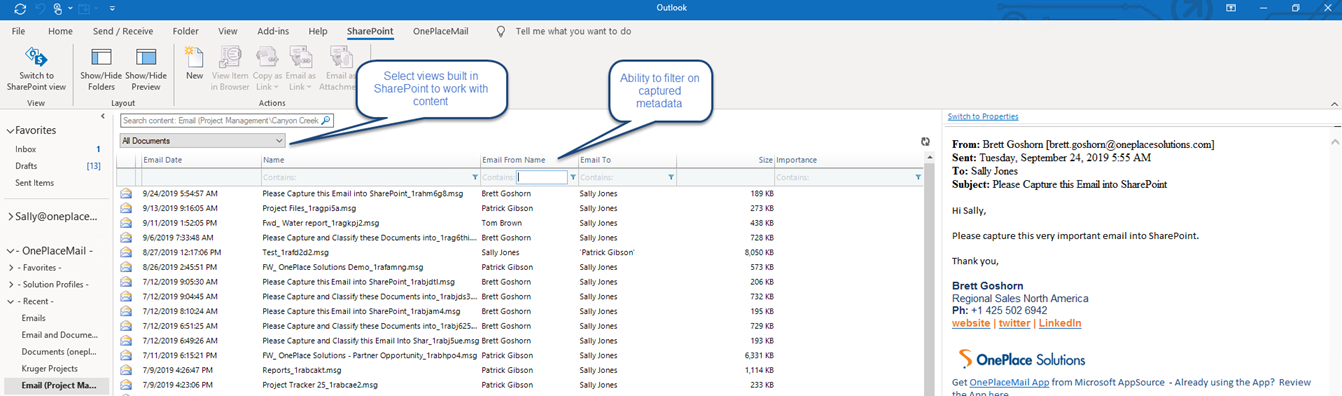Click the Email From Name filter input
This screenshot has width=1342, height=396.
[x=543, y=177]
